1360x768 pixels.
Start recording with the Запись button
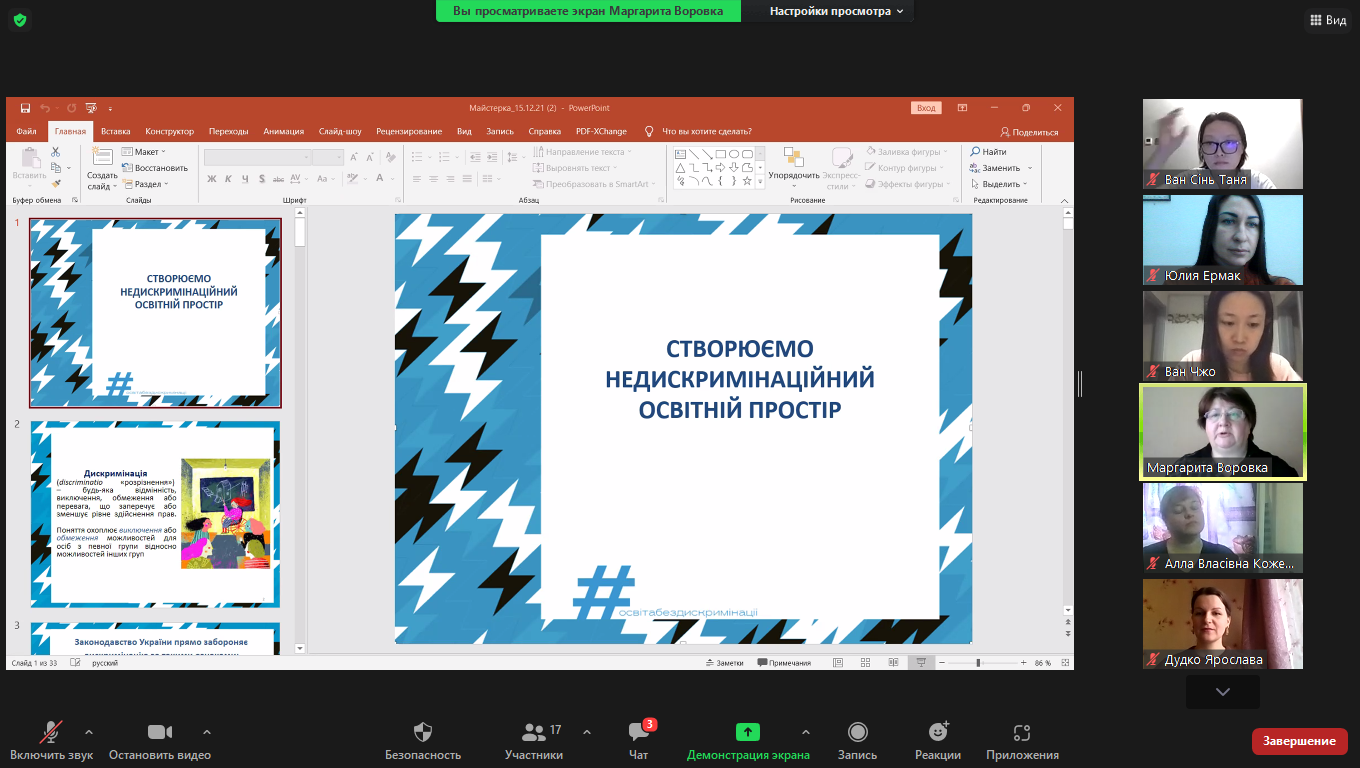tap(857, 732)
